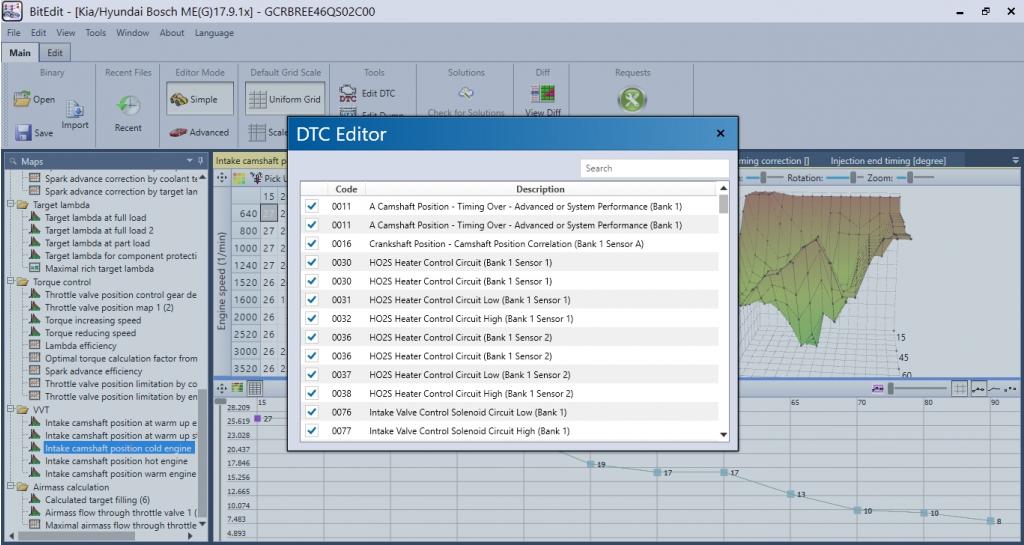Click the DTC list scroll down arrow
Viewport: 1024px width, 545px height.
723,435
